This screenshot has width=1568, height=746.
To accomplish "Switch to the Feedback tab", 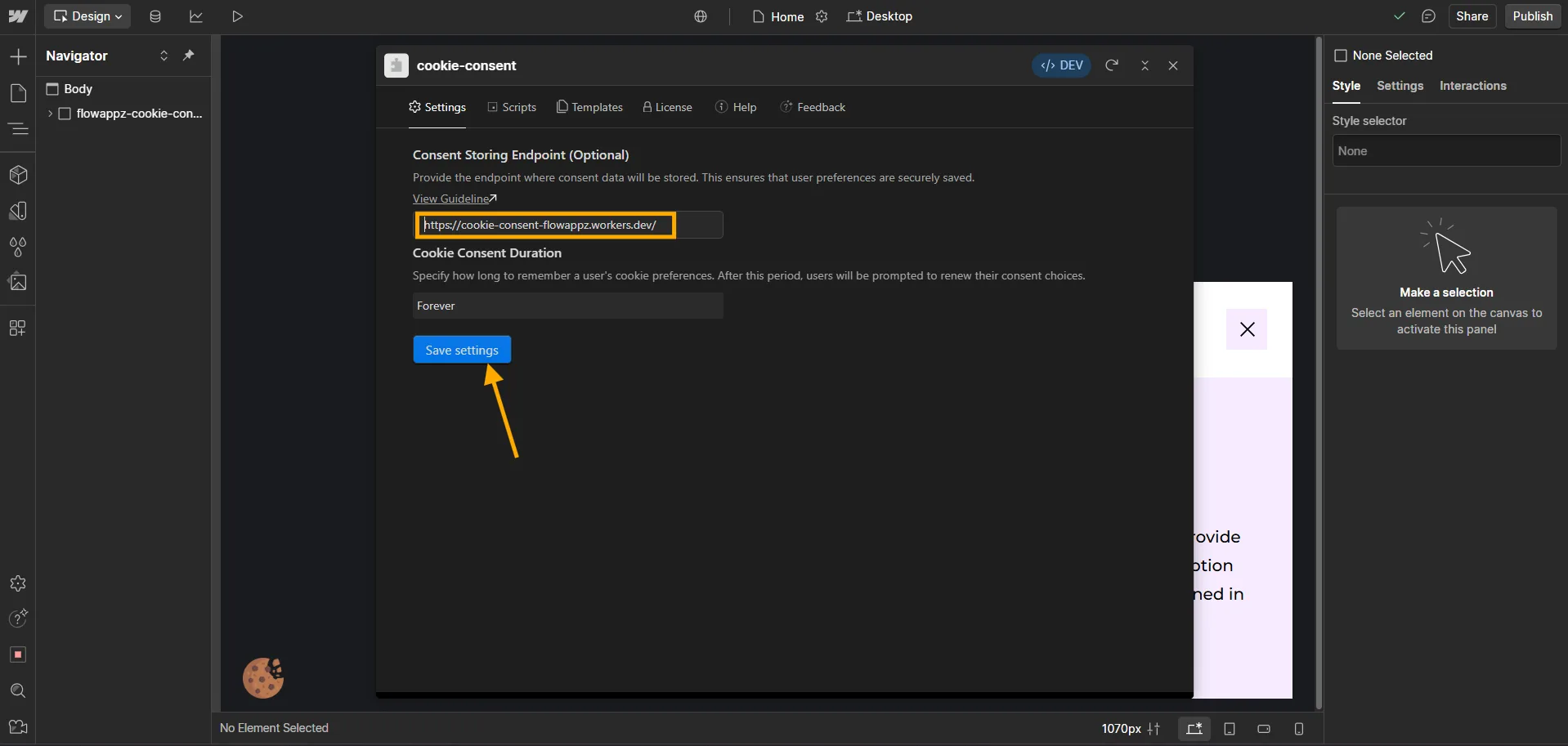I will pyautogui.click(x=813, y=107).
